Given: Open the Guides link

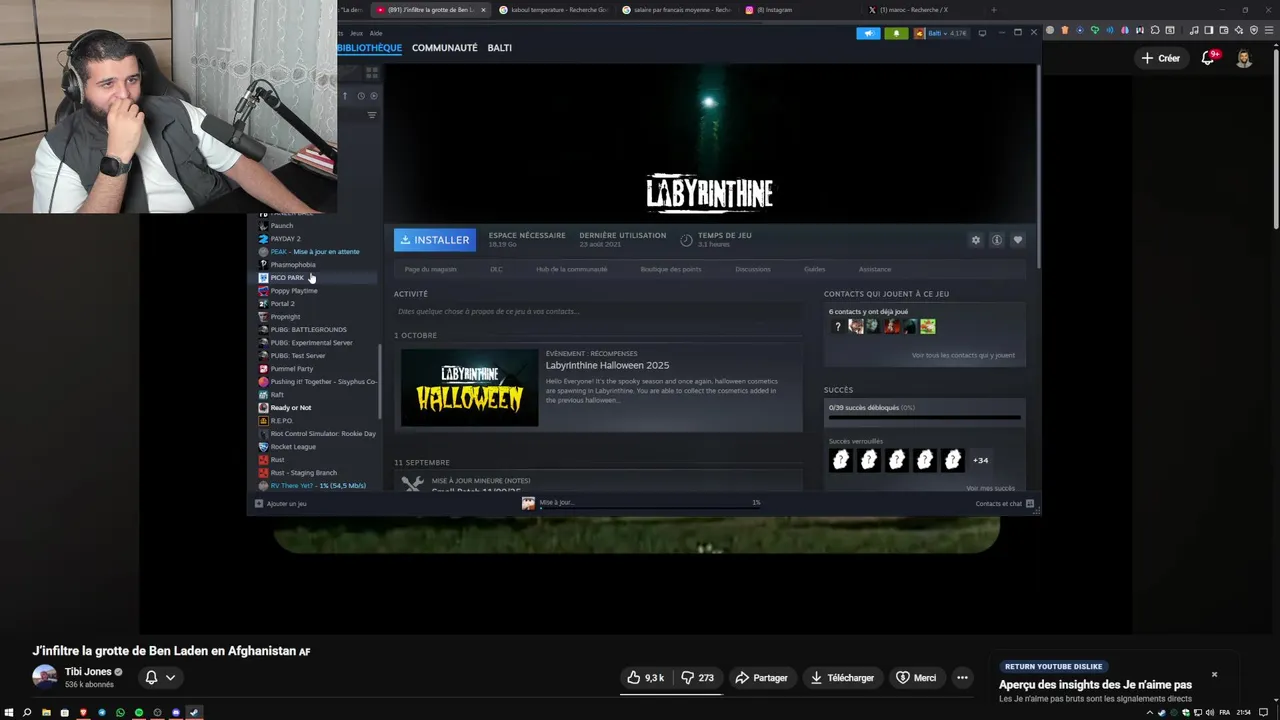Looking at the screenshot, I should coord(814,269).
